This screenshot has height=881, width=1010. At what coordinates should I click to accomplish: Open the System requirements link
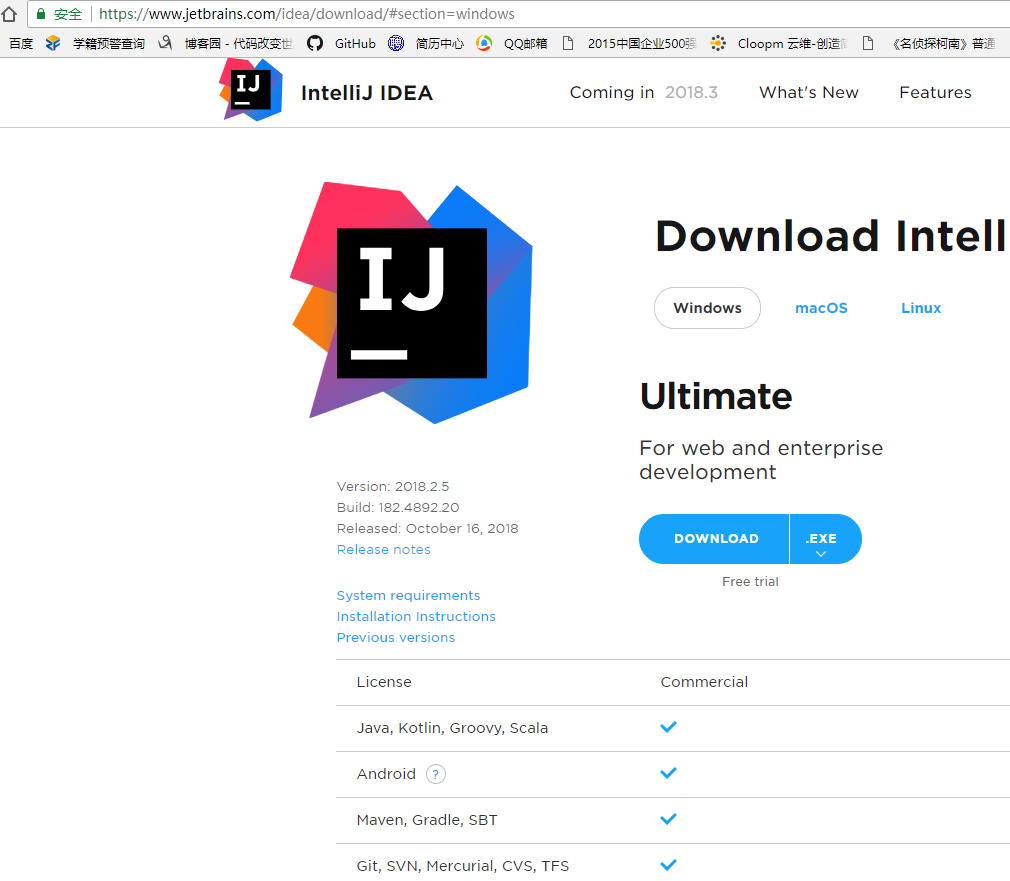coord(408,595)
